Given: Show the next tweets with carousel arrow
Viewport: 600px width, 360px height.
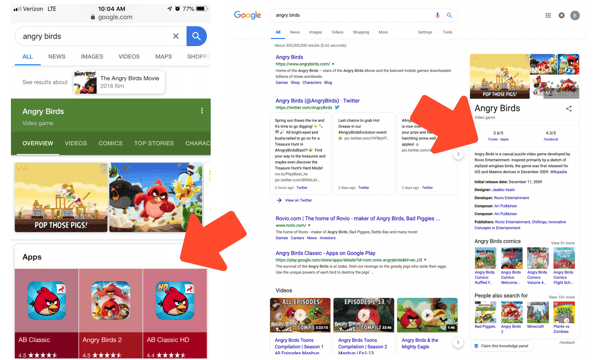Looking at the screenshot, I should coord(458,154).
